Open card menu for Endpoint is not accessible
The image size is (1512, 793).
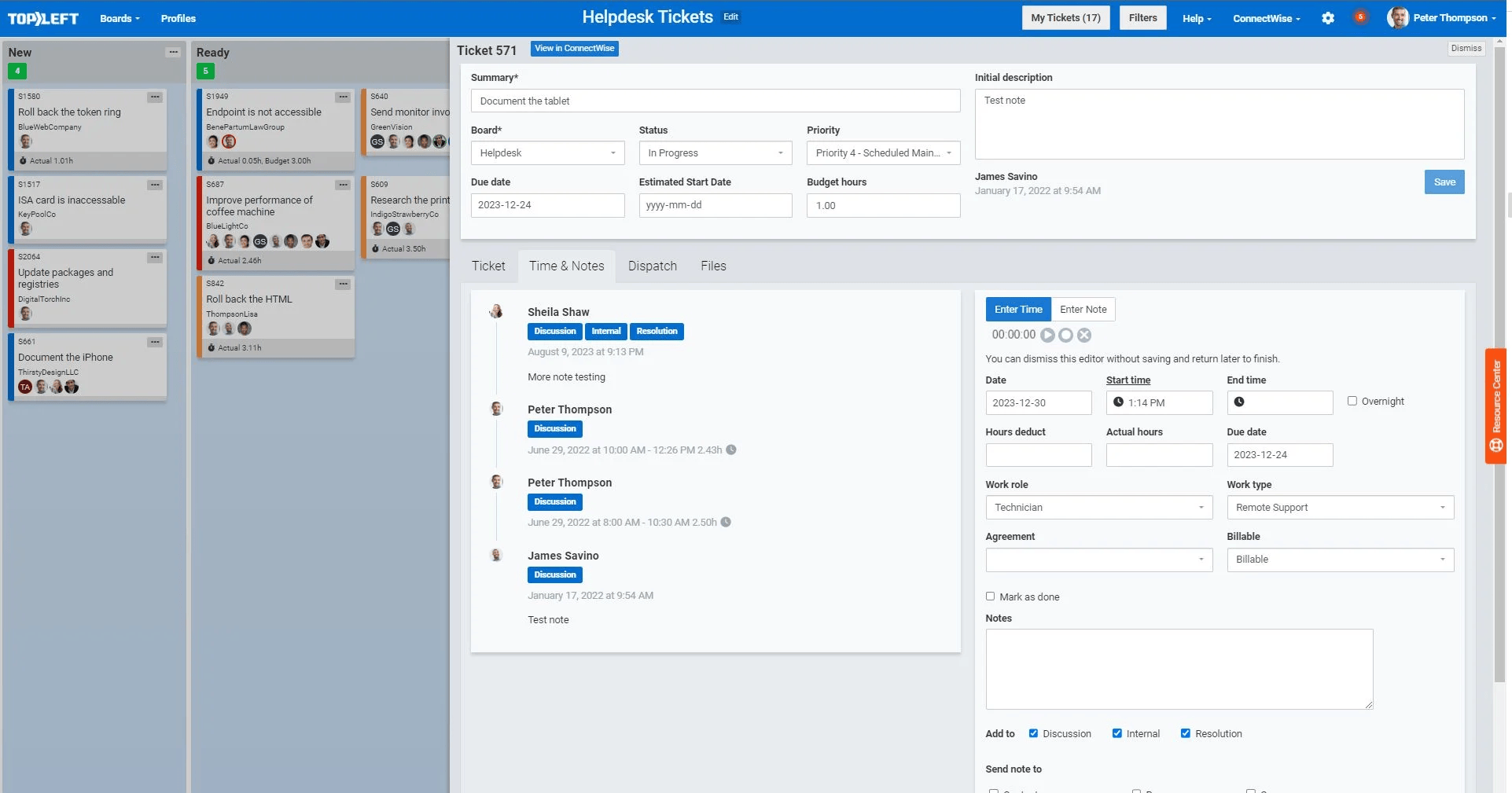coord(343,97)
